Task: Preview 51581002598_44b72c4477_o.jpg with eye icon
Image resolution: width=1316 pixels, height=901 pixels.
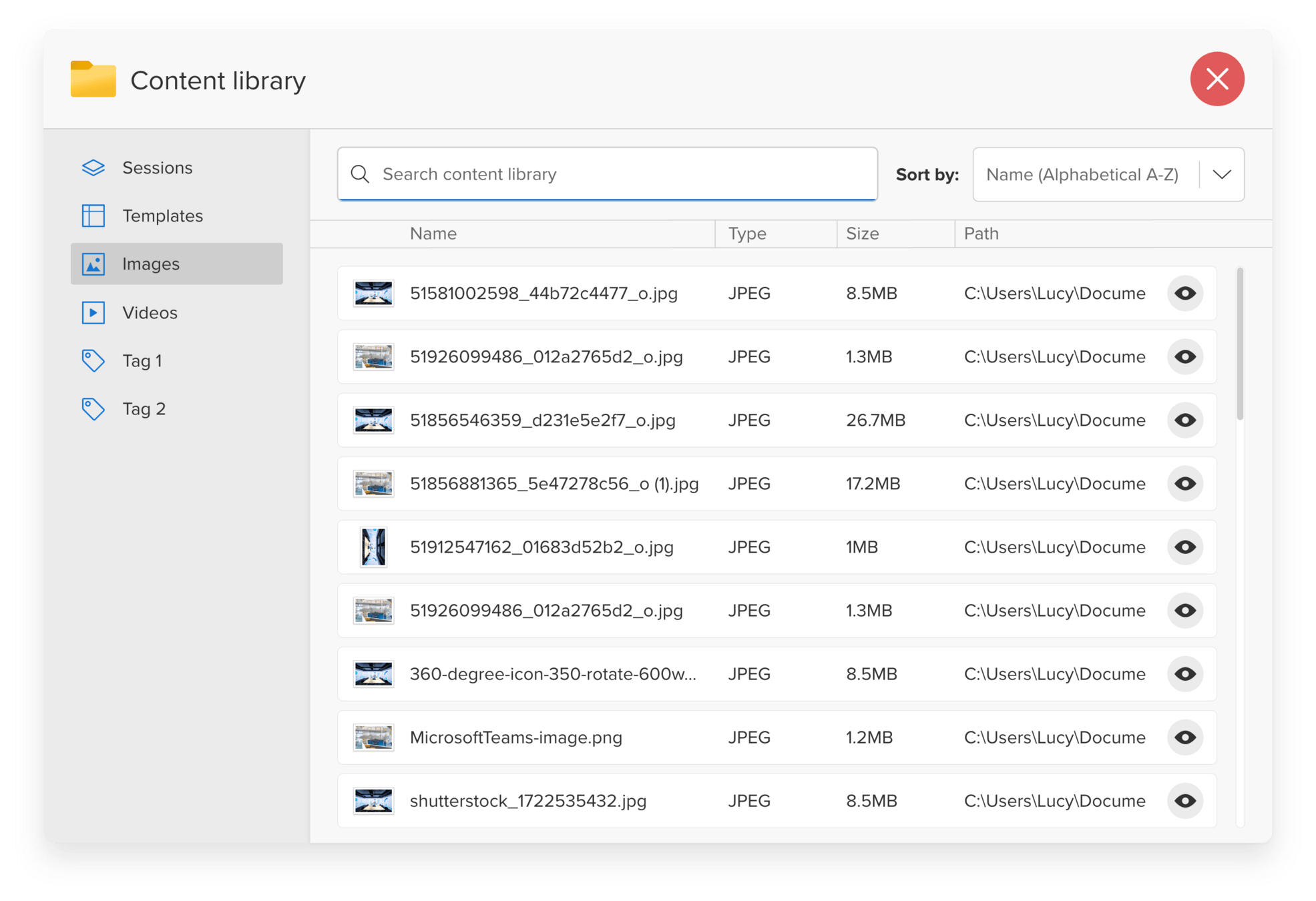Action: (x=1184, y=294)
